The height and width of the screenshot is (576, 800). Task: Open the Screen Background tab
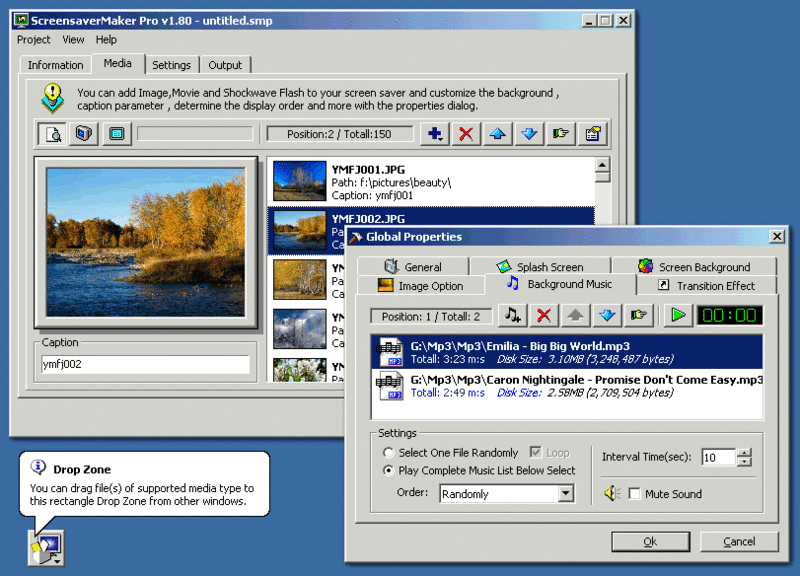(694, 266)
